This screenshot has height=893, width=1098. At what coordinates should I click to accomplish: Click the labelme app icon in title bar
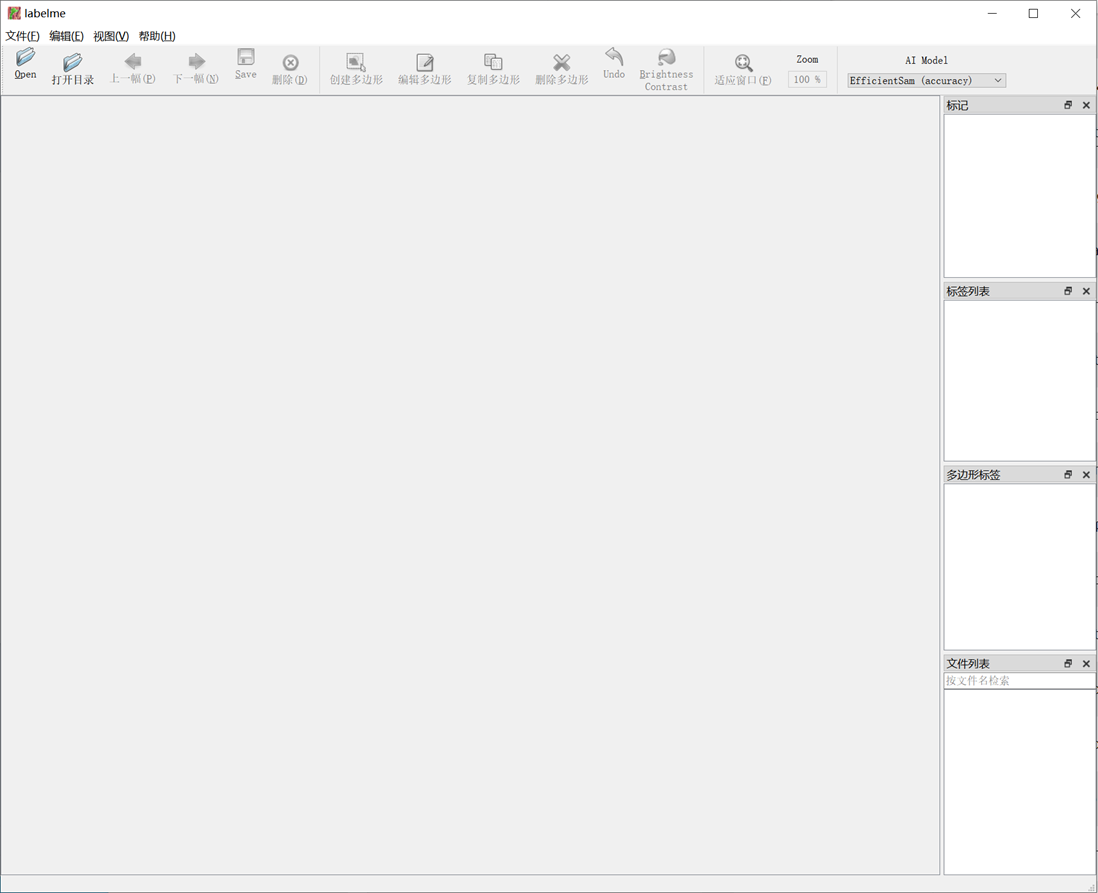pyautogui.click(x=14, y=13)
